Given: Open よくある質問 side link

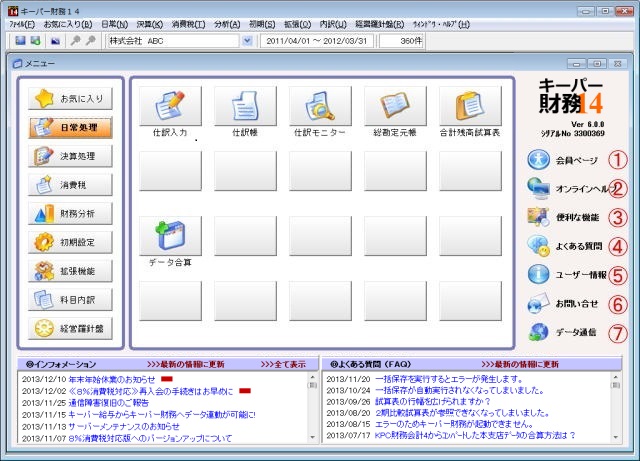Looking at the screenshot, I should [x=564, y=246].
